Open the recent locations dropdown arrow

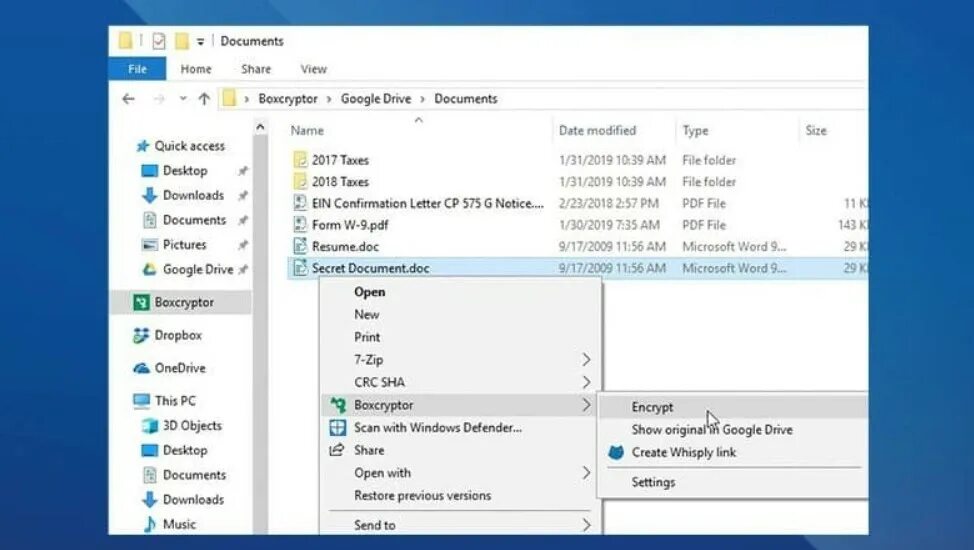pos(183,98)
